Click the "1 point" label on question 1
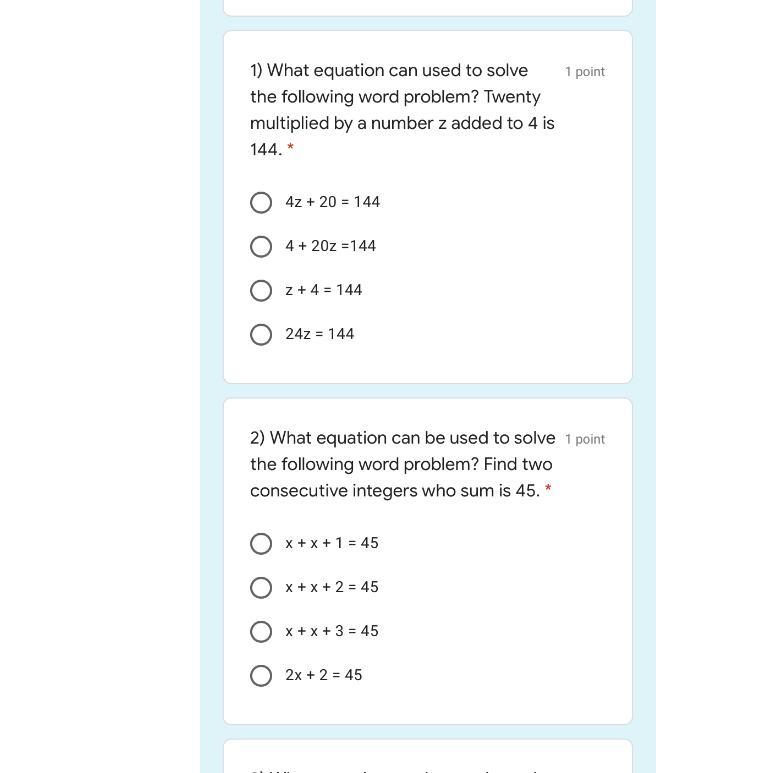 584,72
